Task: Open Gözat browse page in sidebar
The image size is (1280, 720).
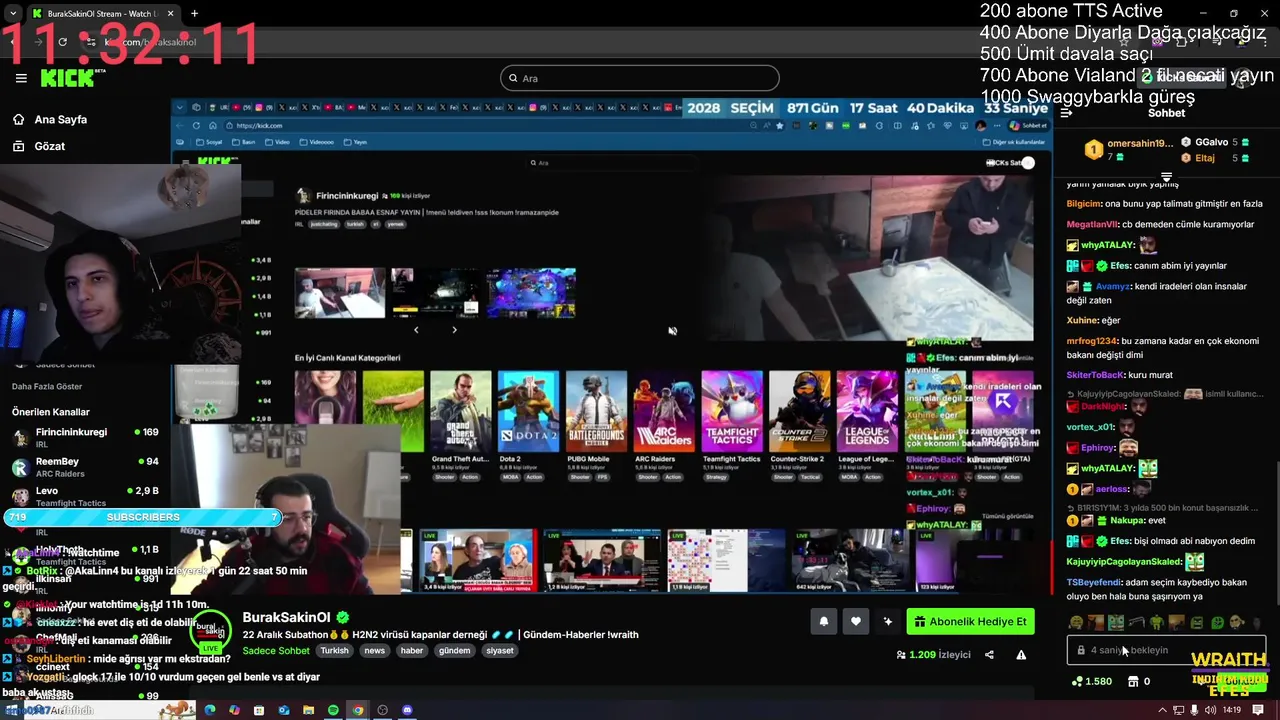Action: point(39,146)
